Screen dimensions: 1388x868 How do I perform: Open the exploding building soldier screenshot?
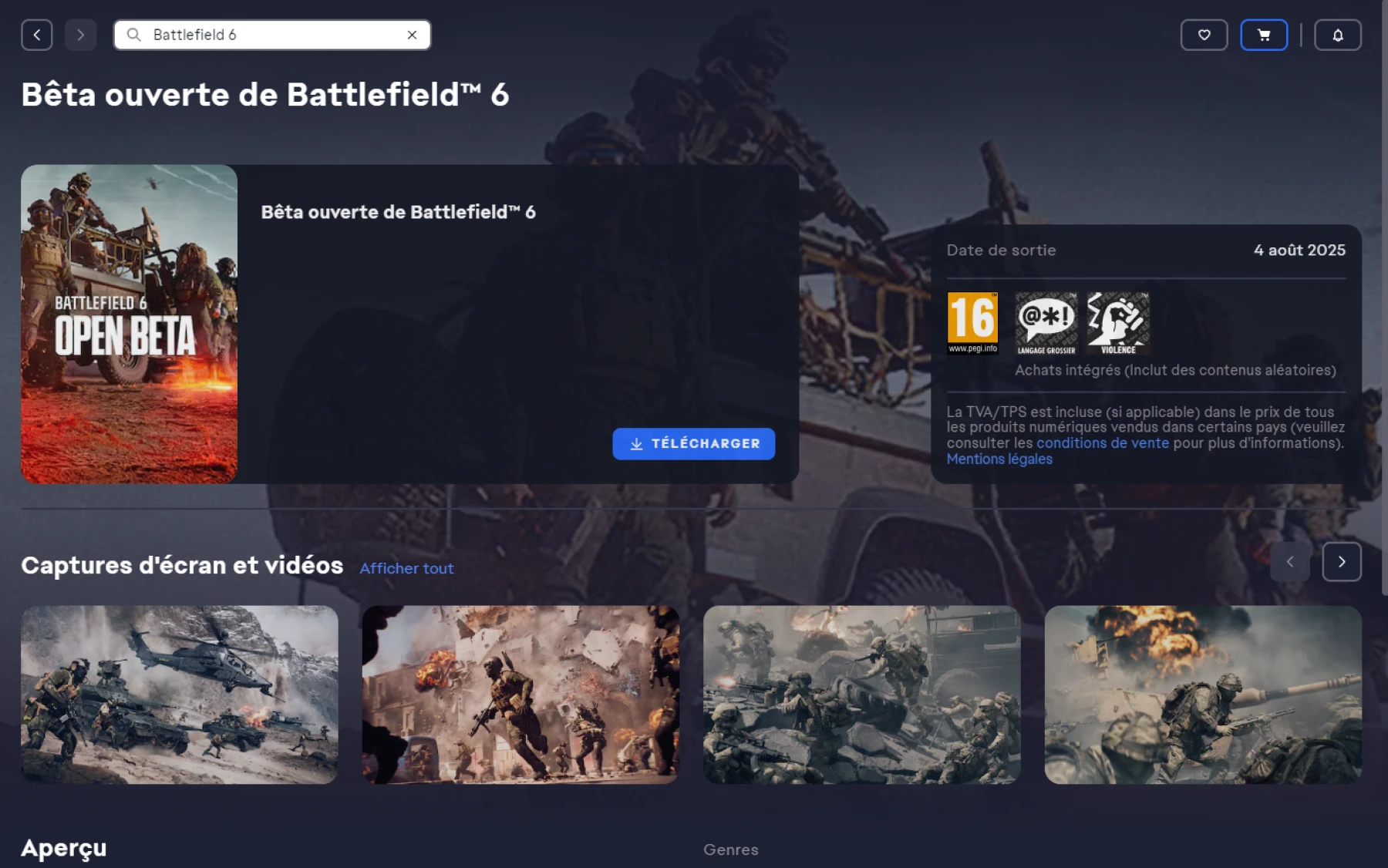pyautogui.click(x=520, y=695)
